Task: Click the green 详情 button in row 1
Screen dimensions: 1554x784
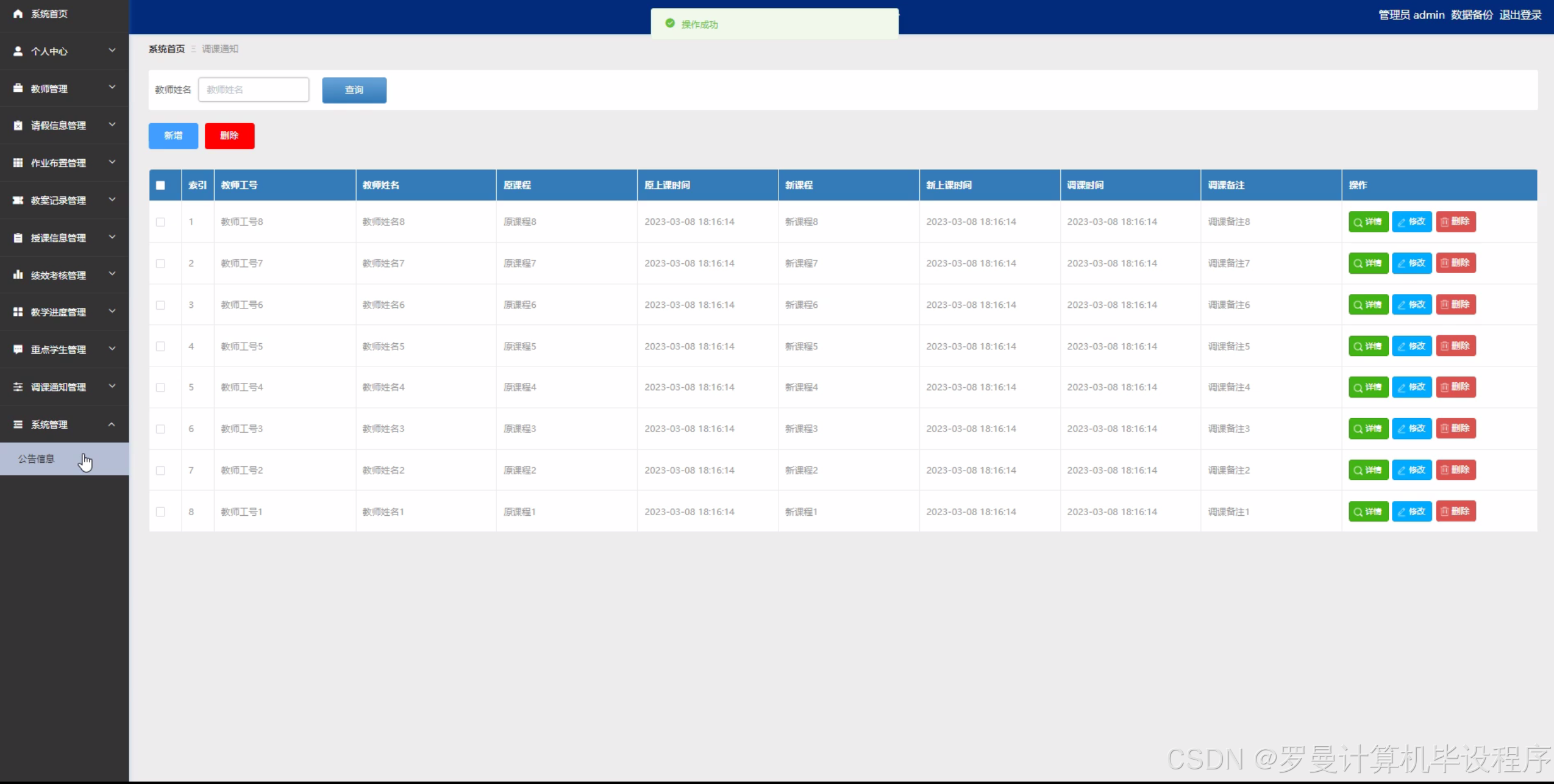Action: (1367, 222)
